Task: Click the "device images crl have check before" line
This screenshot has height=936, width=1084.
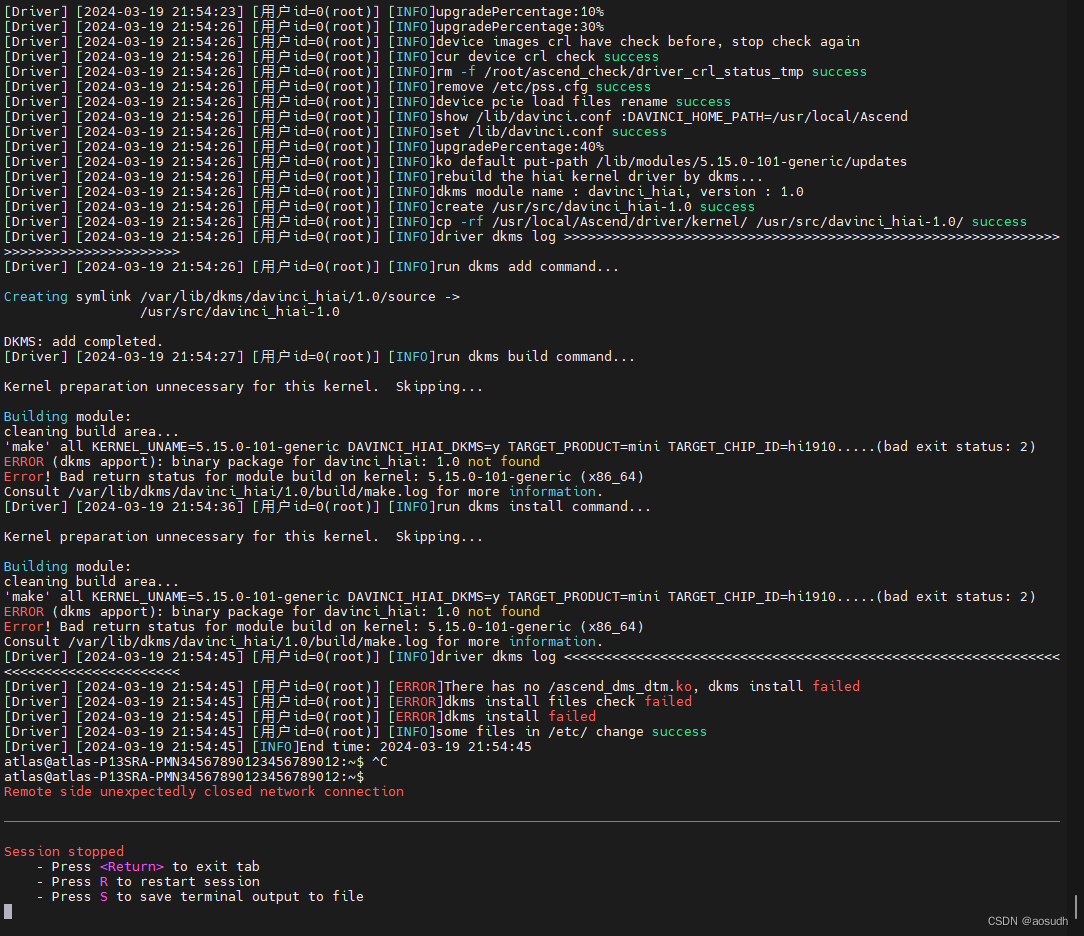Action: click(432, 41)
